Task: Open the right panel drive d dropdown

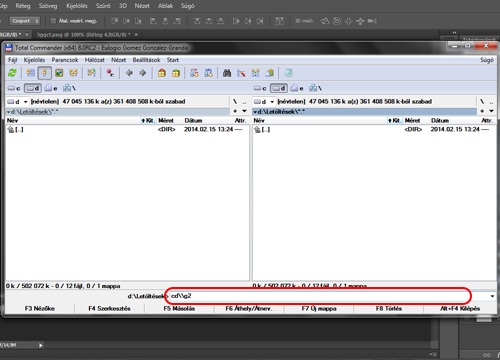Action: pyautogui.click(x=272, y=102)
